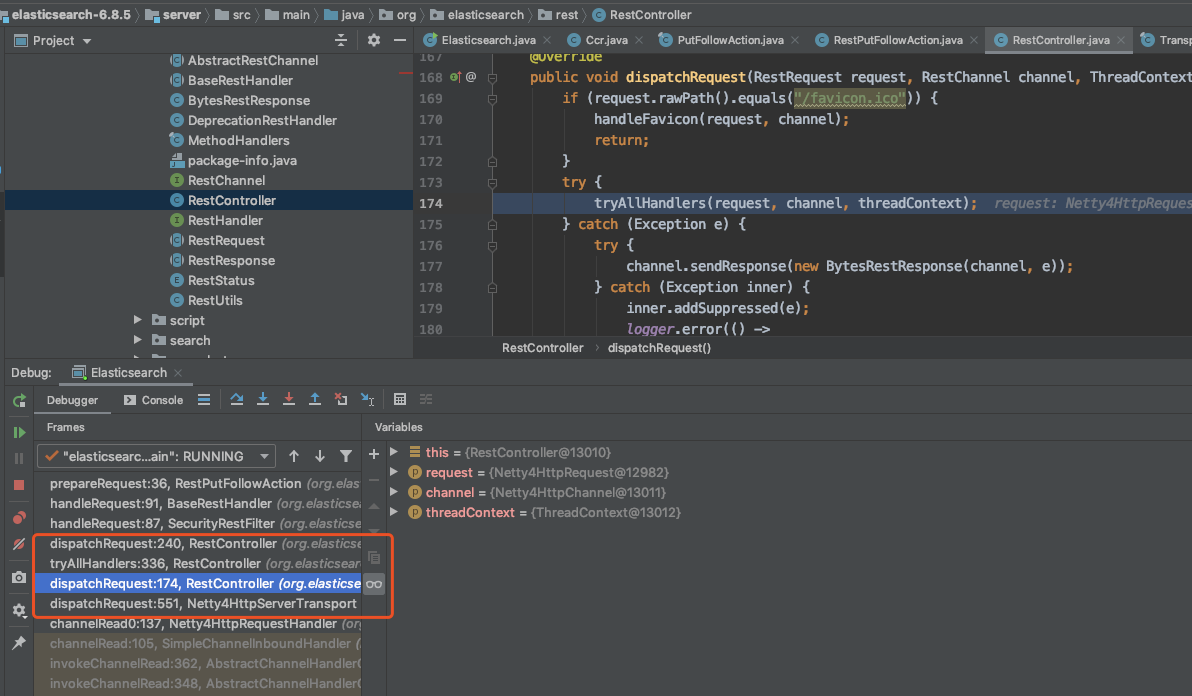Mute breakpoints in the debug sidebar
This screenshot has height=696, width=1192.
tap(19, 544)
